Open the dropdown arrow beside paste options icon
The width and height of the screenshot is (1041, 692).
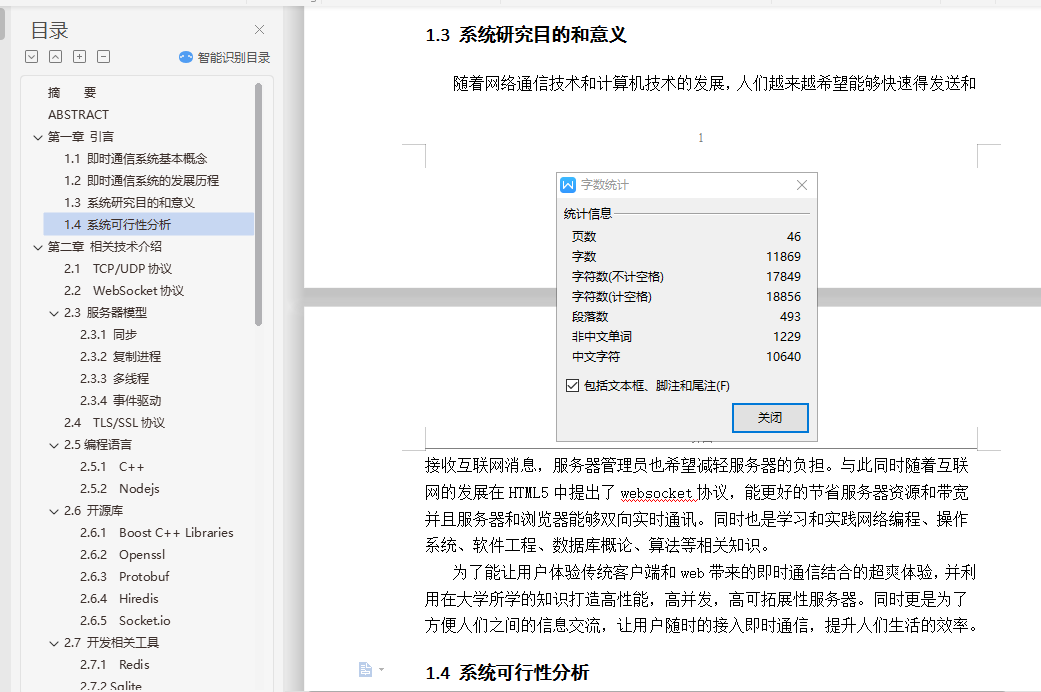(x=382, y=669)
